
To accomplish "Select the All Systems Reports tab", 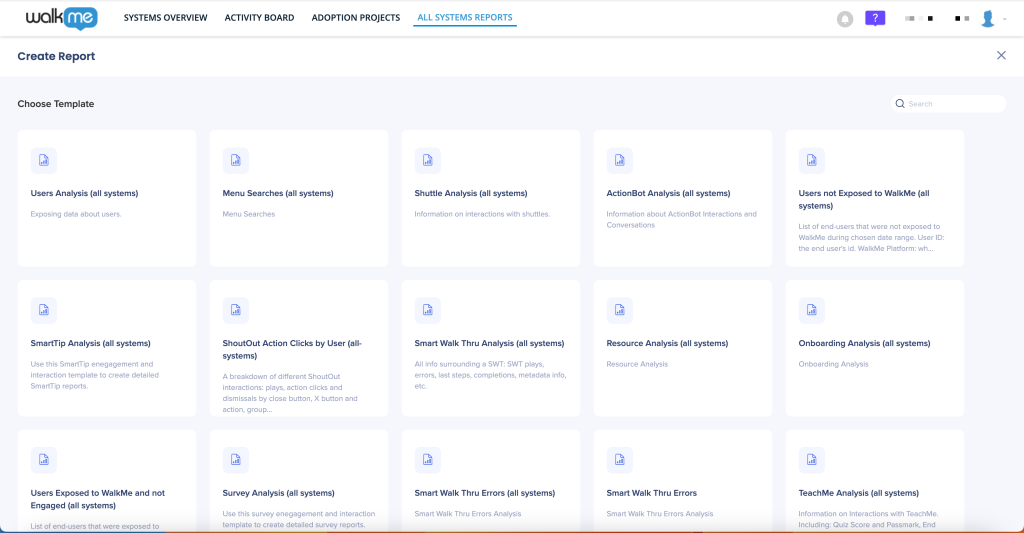I will click(465, 18).
